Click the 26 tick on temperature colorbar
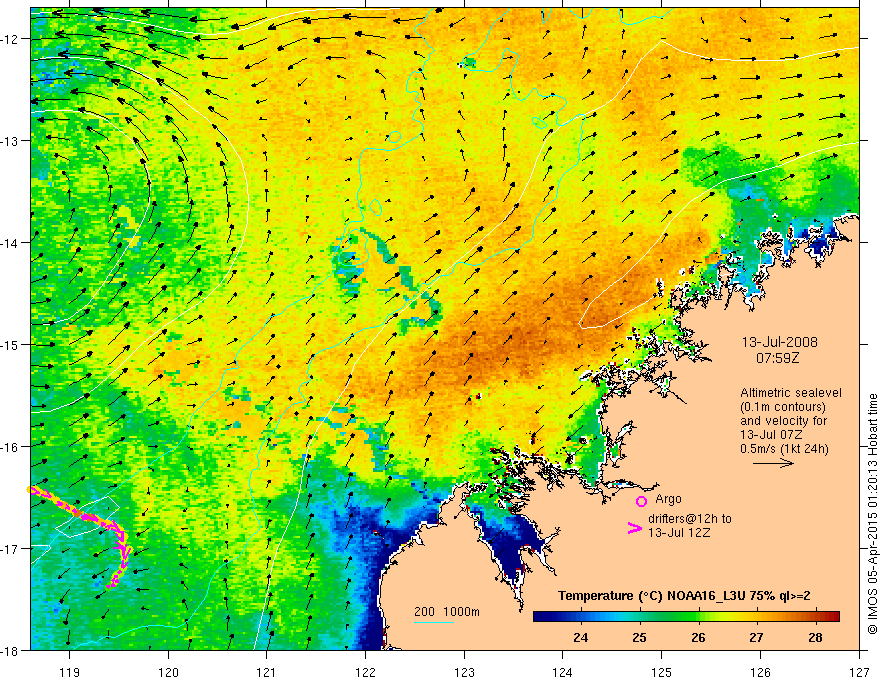 (698, 638)
